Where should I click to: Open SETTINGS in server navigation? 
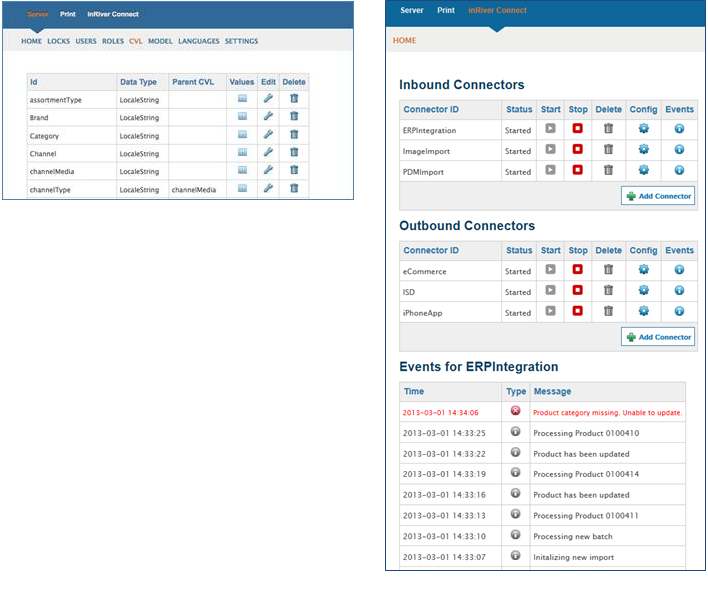coord(242,41)
